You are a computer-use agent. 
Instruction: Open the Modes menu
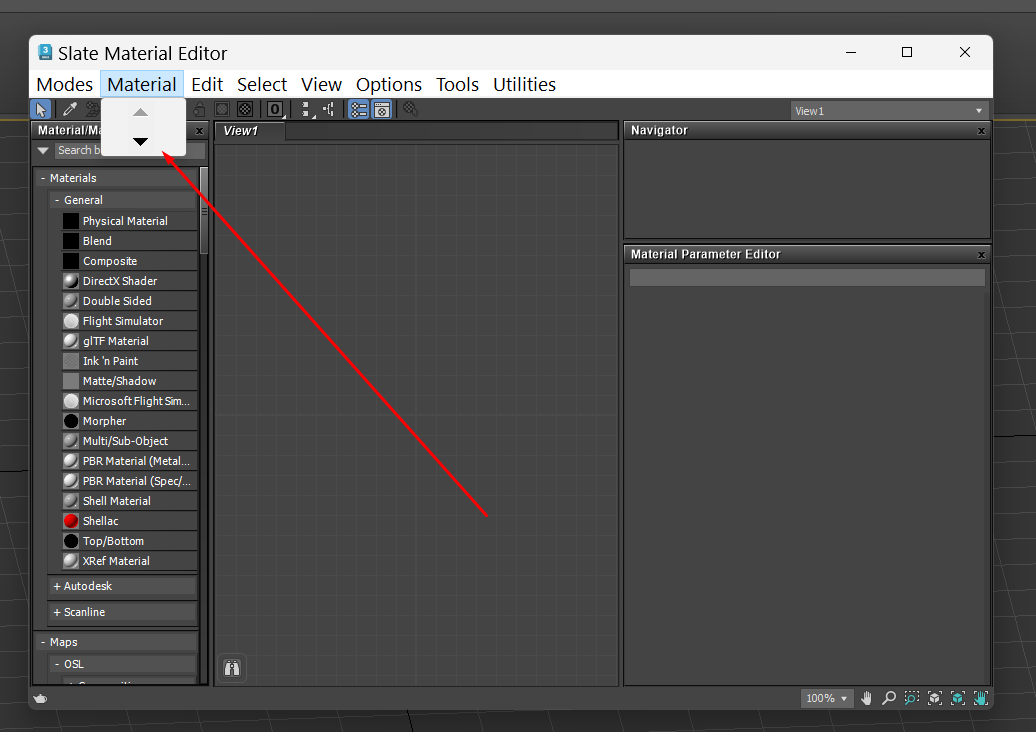point(63,84)
